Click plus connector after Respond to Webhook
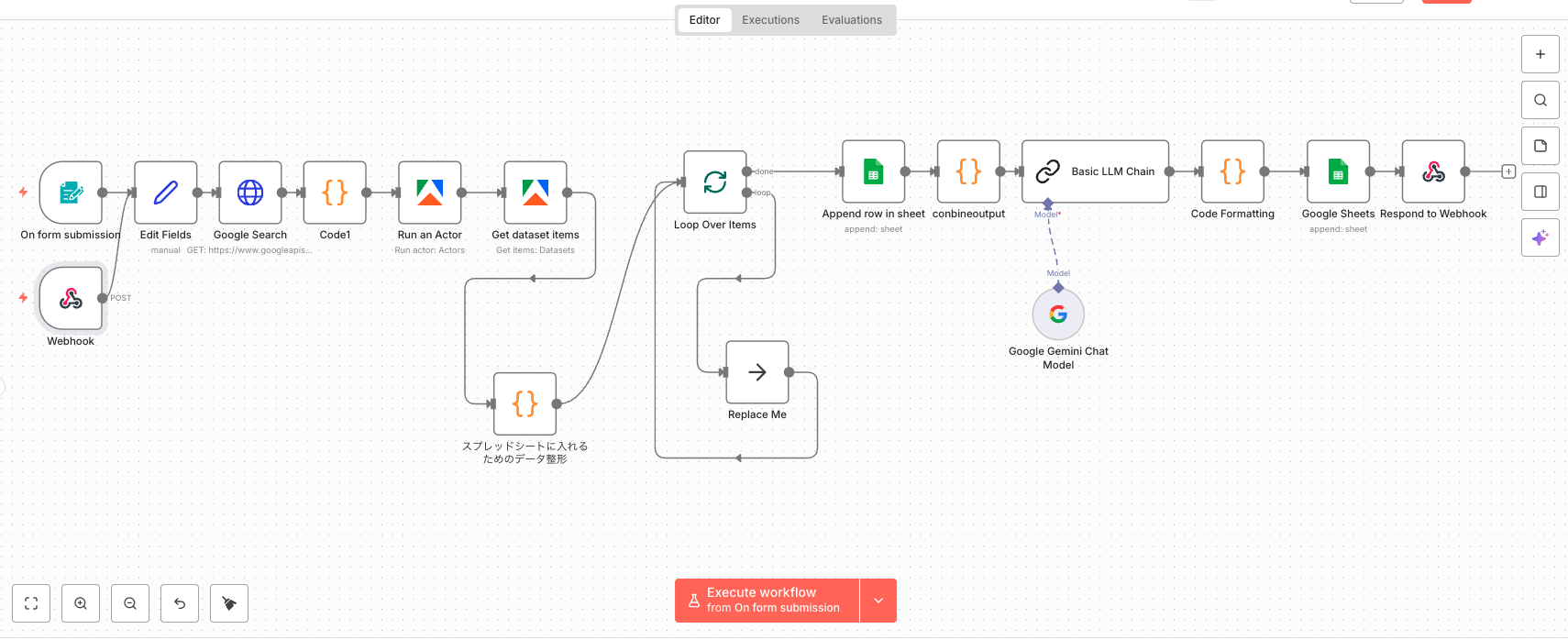Viewport: 1568px width, 640px height. click(1508, 171)
